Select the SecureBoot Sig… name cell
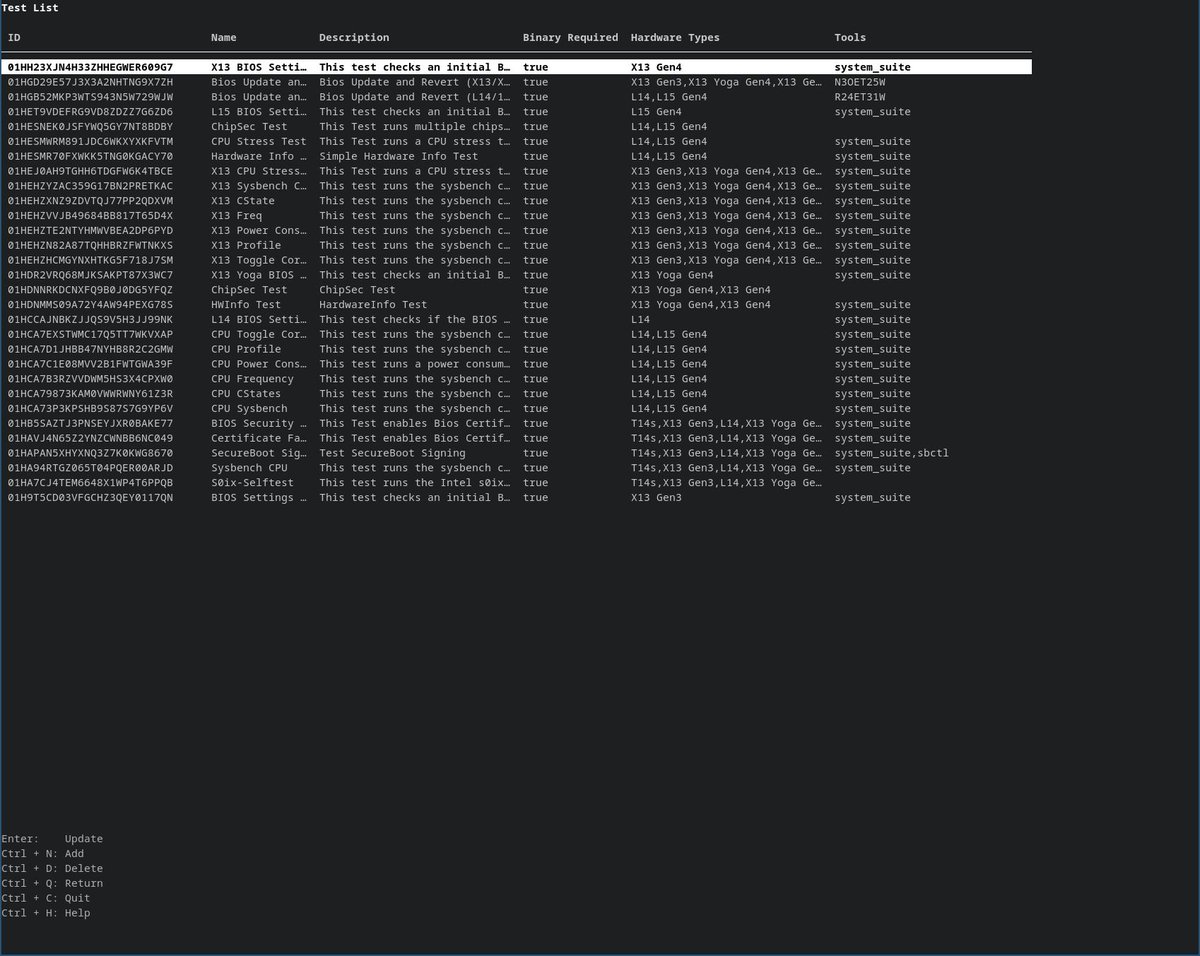Viewport: 1200px width, 956px height. tap(259, 453)
